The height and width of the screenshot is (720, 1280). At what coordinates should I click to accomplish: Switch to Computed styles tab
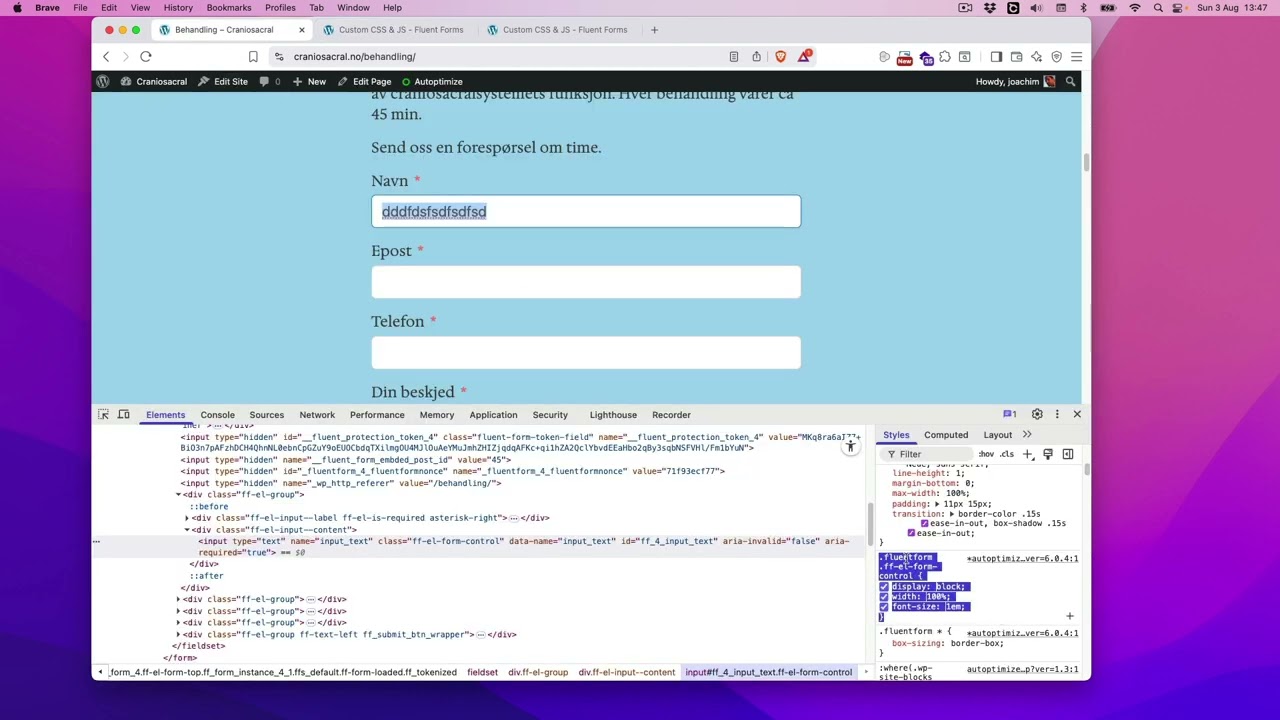[x=946, y=435]
